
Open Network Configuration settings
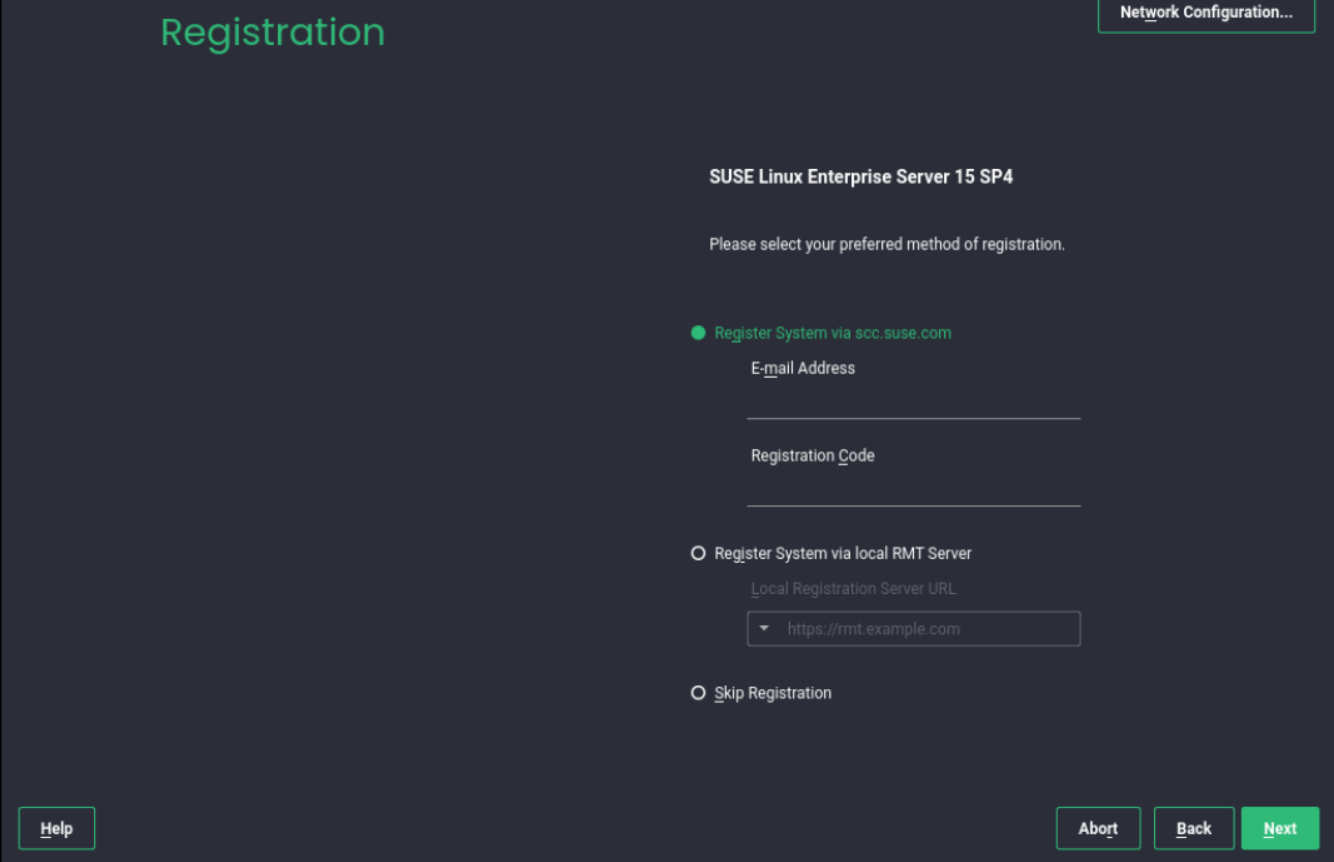[x=1206, y=14]
